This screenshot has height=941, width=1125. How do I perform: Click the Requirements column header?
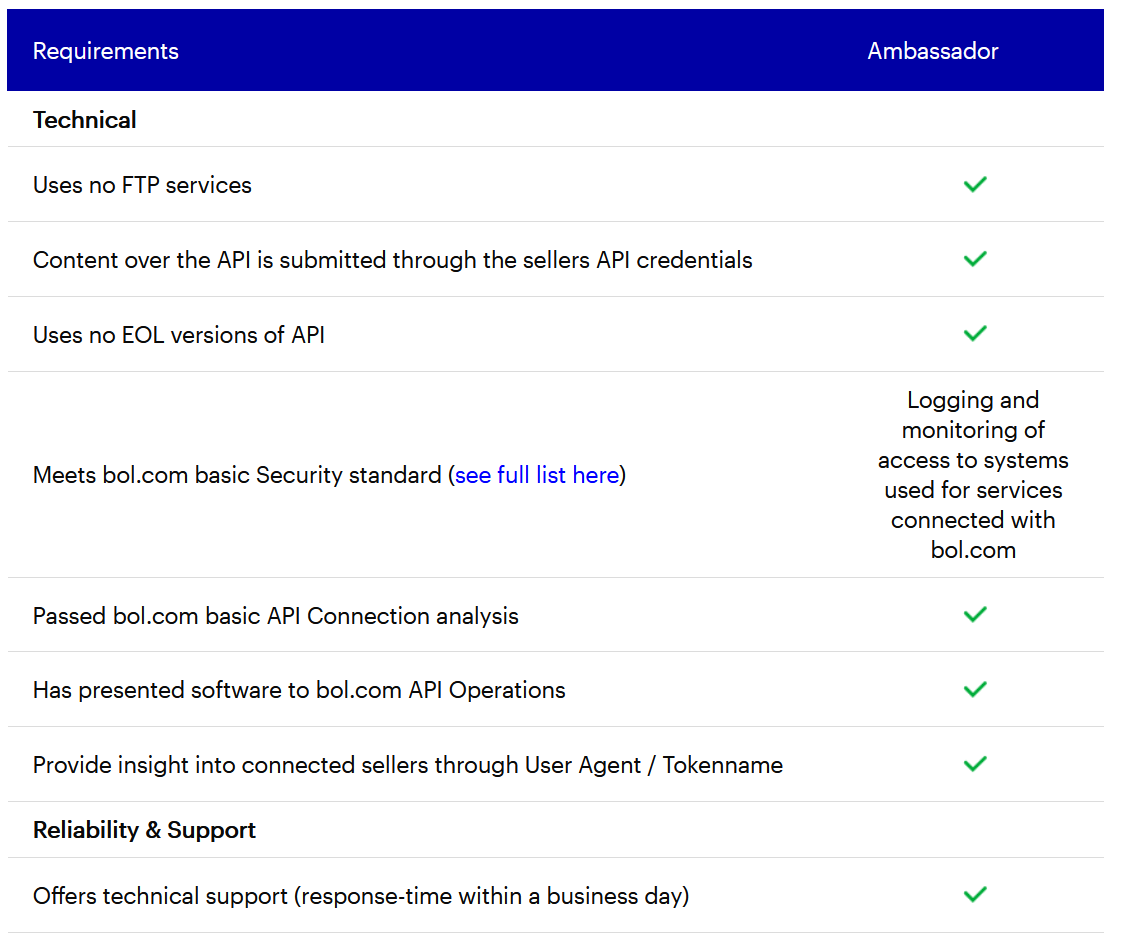coord(106,51)
